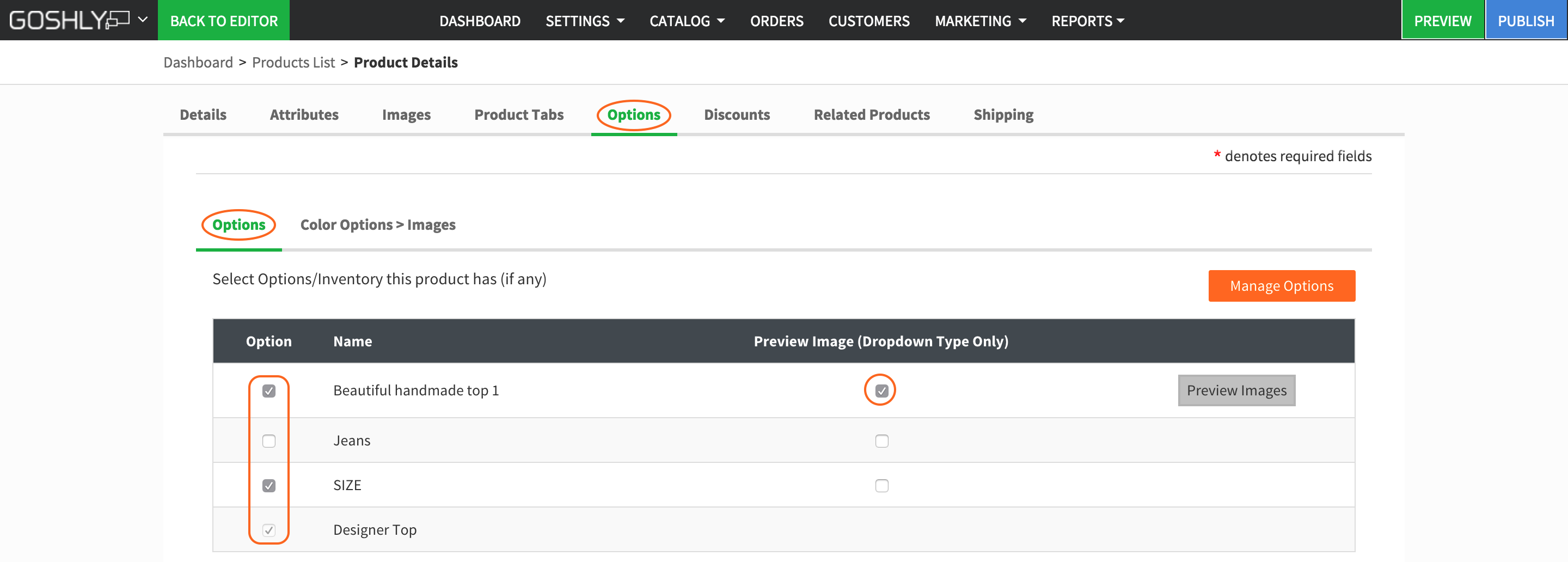
Task: Publish the site with the Publish button
Action: tap(1526, 21)
